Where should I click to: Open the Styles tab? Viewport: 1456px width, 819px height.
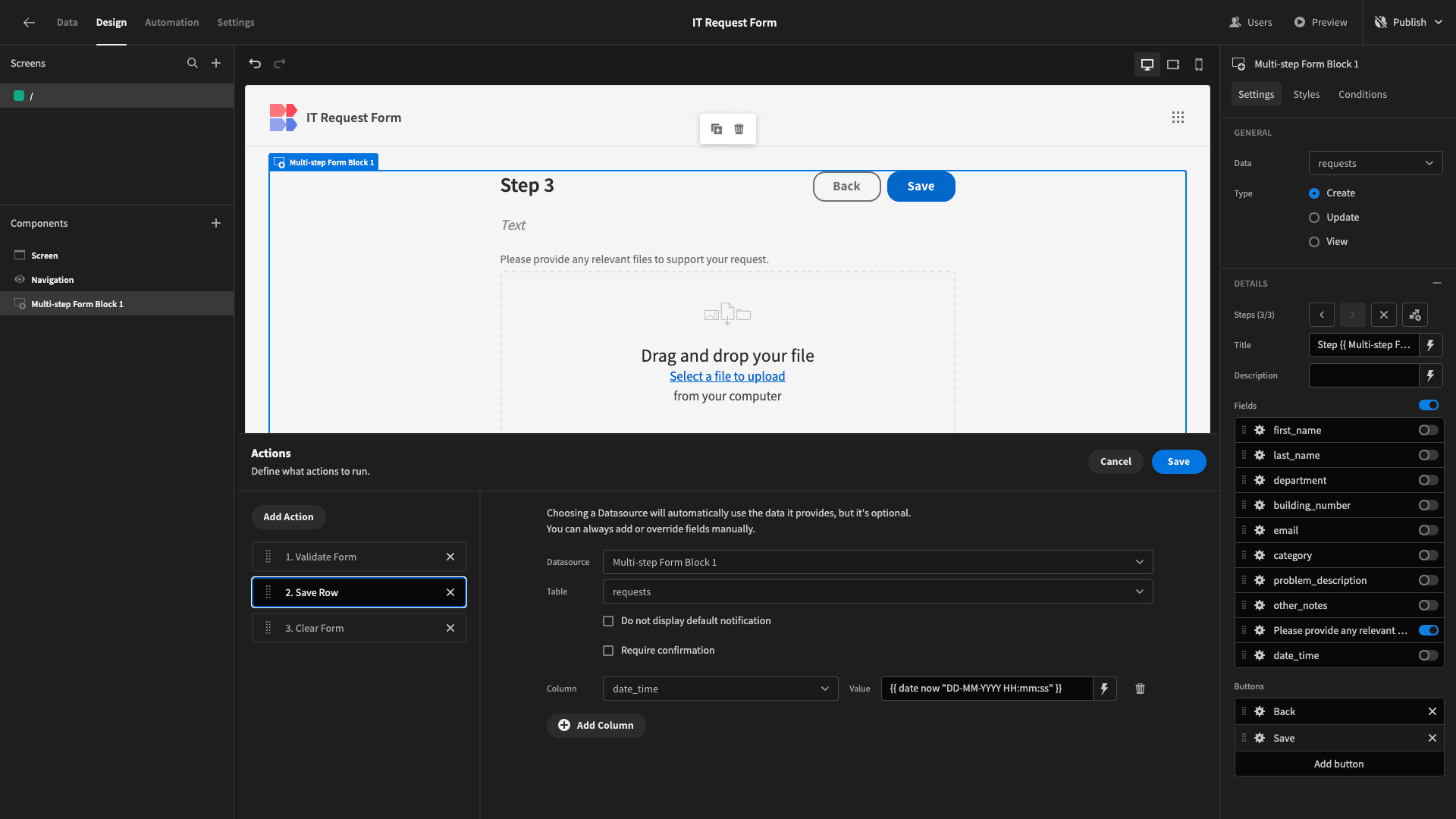click(1306, 94)
